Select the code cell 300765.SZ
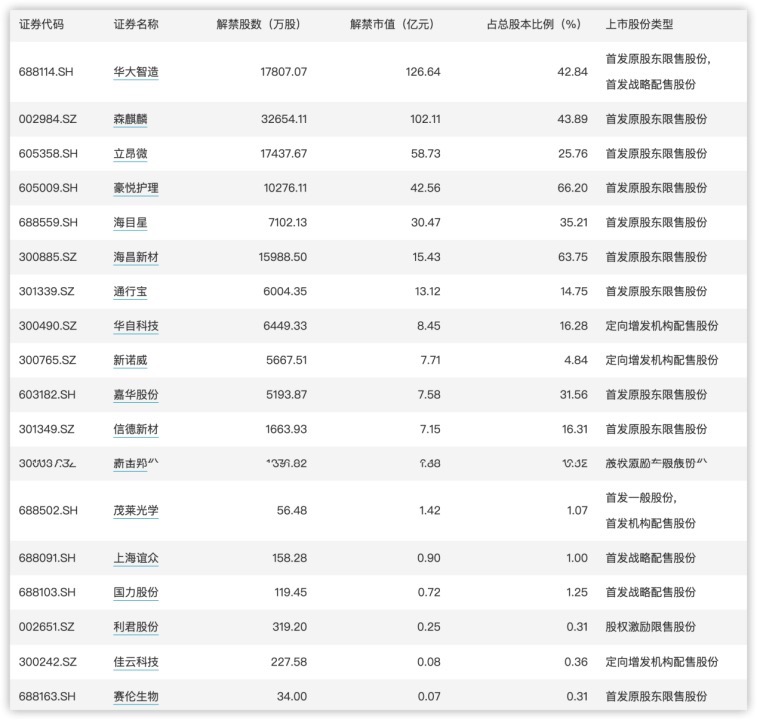This screenshot has height=720, width=757. tap(47, 360)
